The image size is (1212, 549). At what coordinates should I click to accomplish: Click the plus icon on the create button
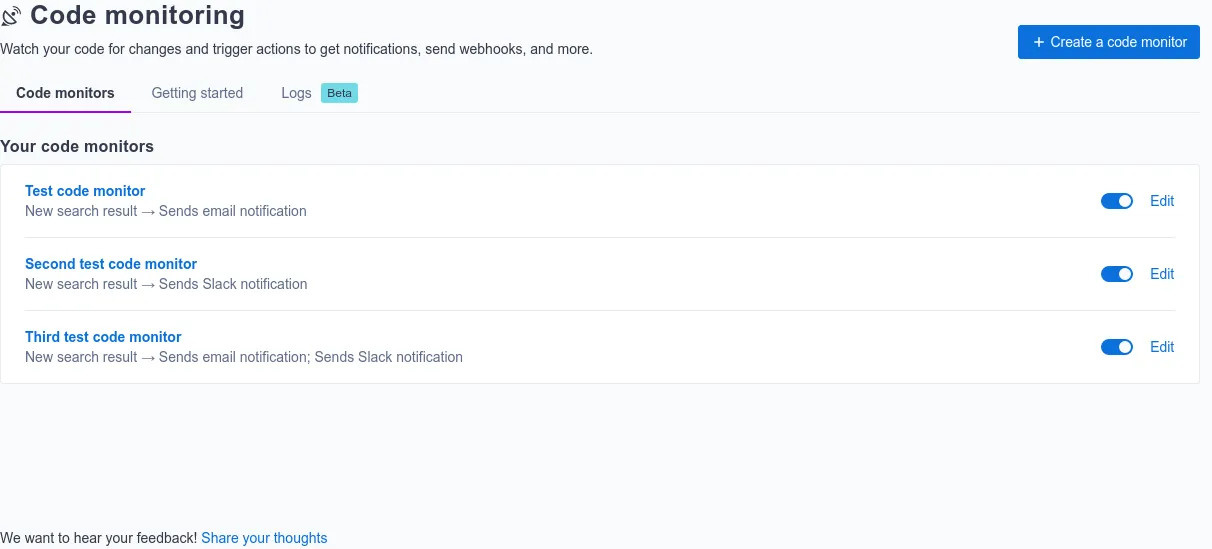point(1039,42)
